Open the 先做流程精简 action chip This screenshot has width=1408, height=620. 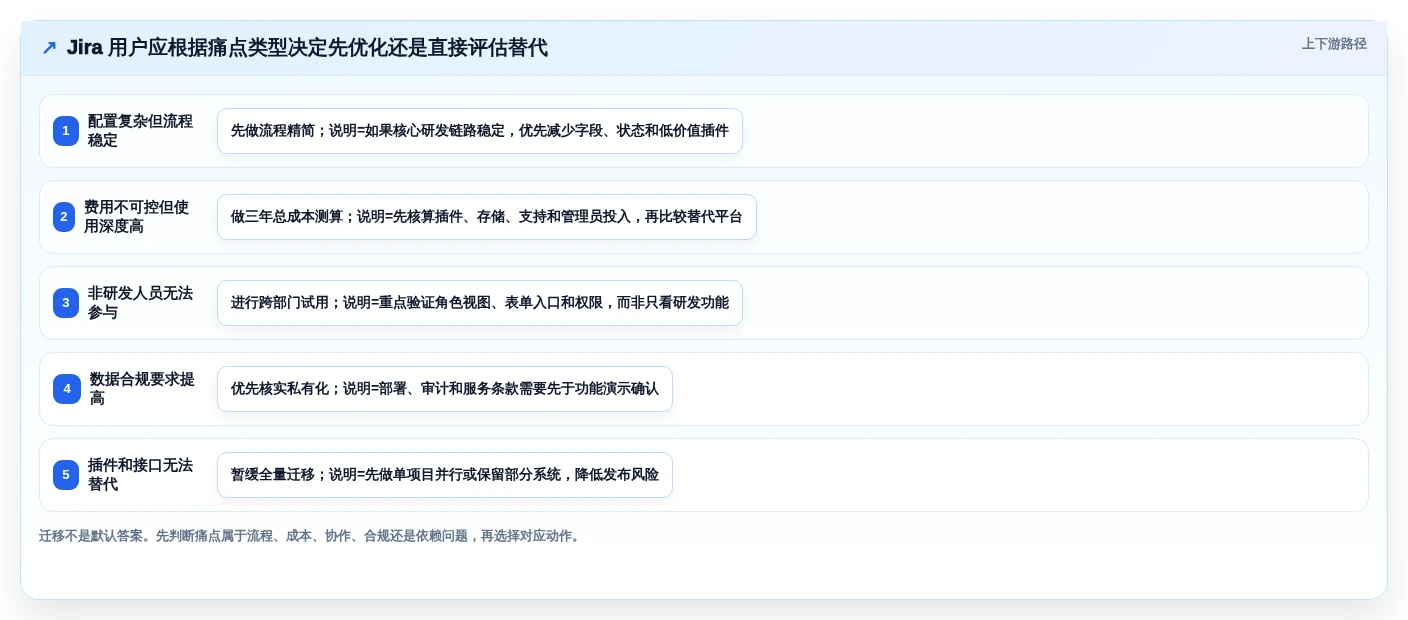pos(480,131)
